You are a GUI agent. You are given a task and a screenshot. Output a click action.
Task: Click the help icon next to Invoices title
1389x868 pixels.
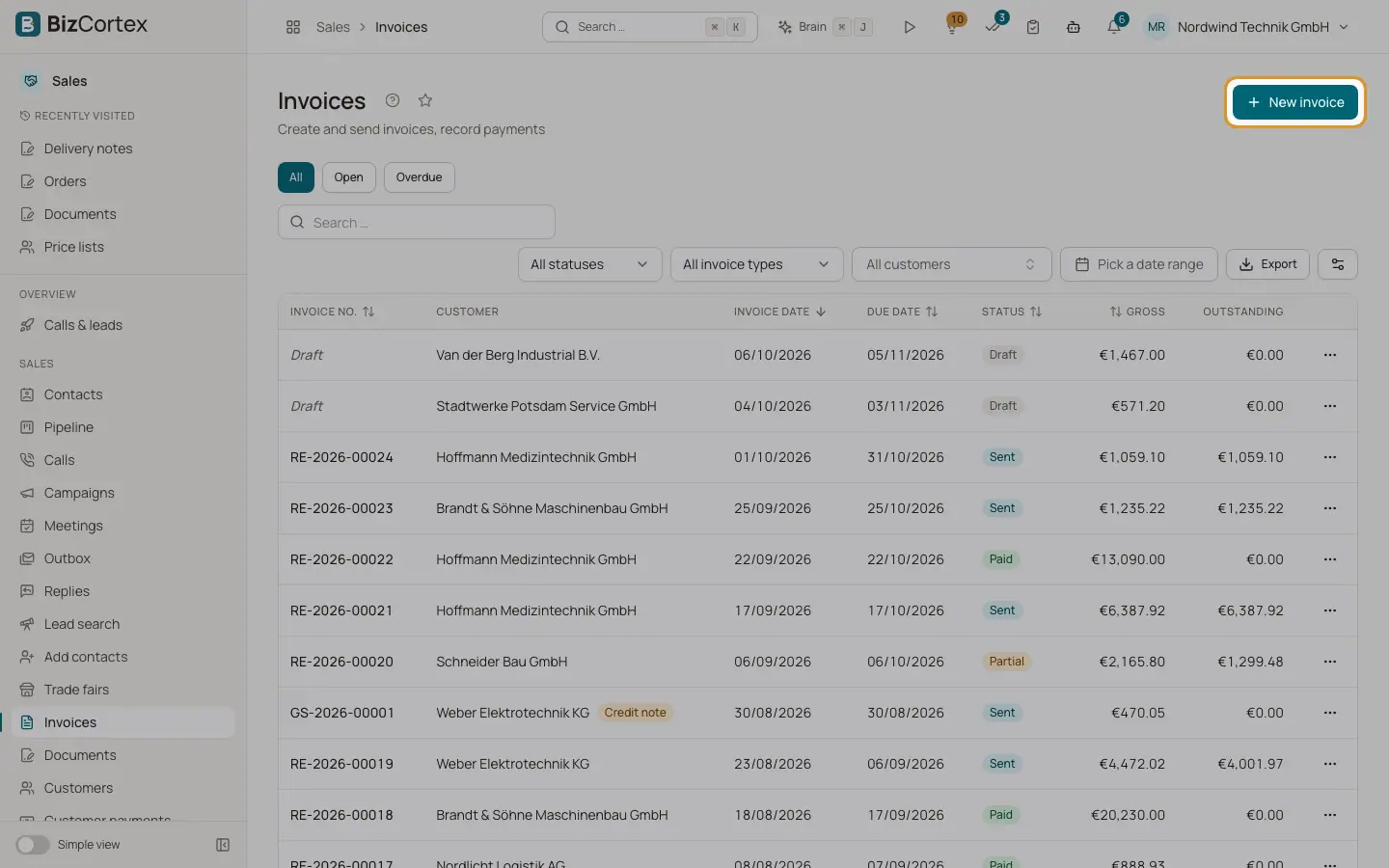point(393,100)
